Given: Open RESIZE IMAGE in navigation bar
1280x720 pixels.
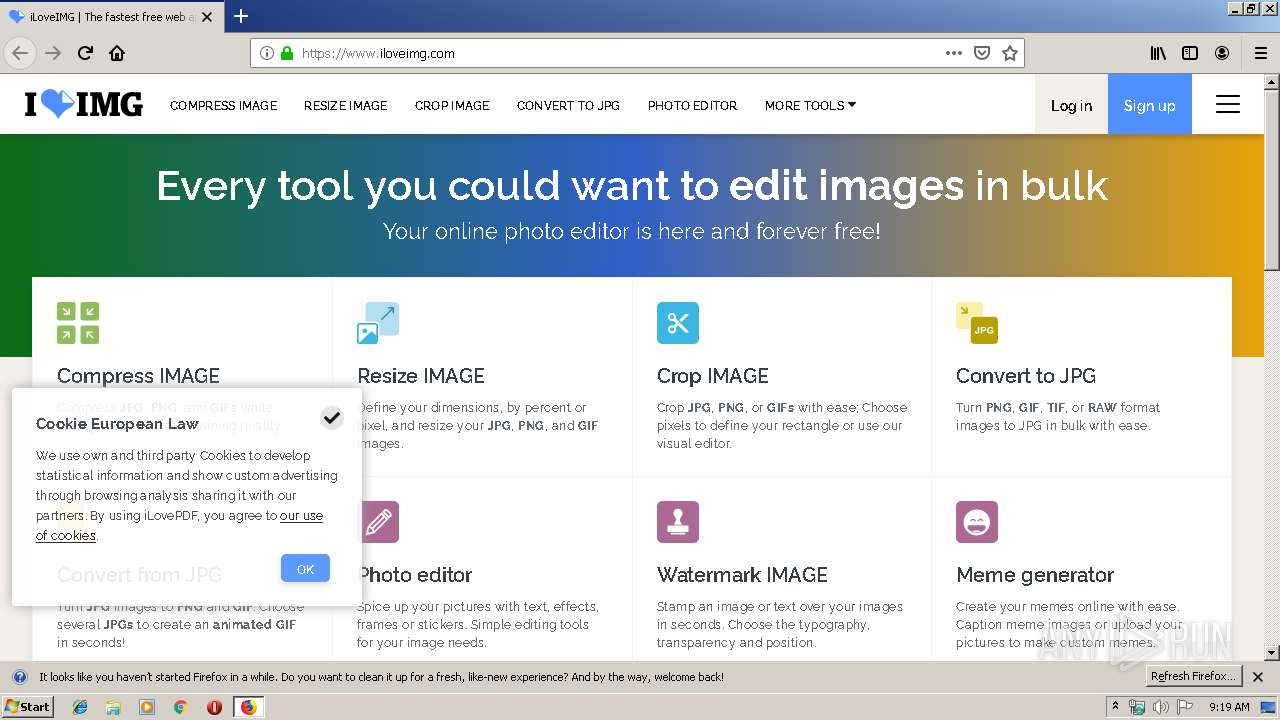Looking at the screenshot, I should pyautogui.click(x=346, y=105).
